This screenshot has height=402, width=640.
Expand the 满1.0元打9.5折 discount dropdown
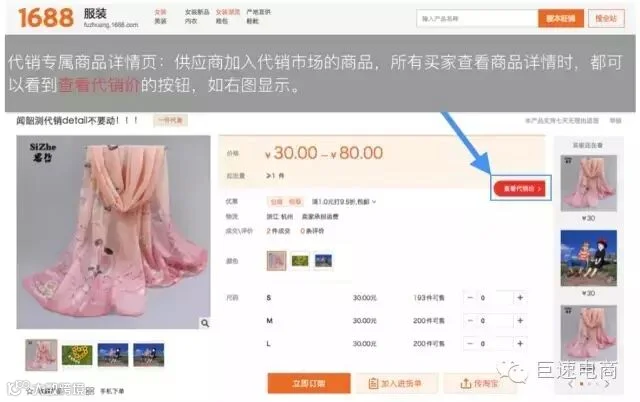(344, 202)
